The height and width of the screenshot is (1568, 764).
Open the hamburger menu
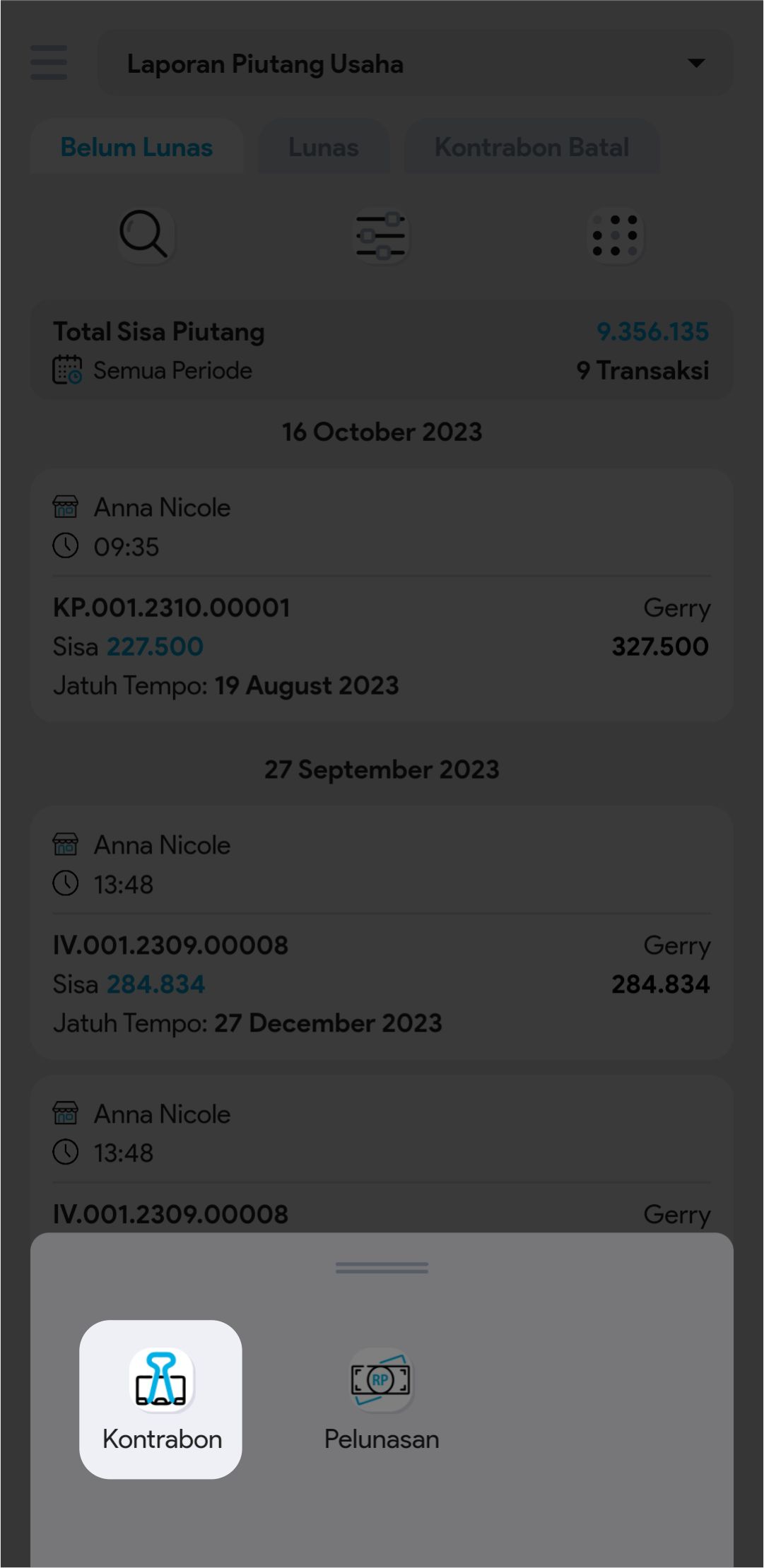tap(49, 63)
